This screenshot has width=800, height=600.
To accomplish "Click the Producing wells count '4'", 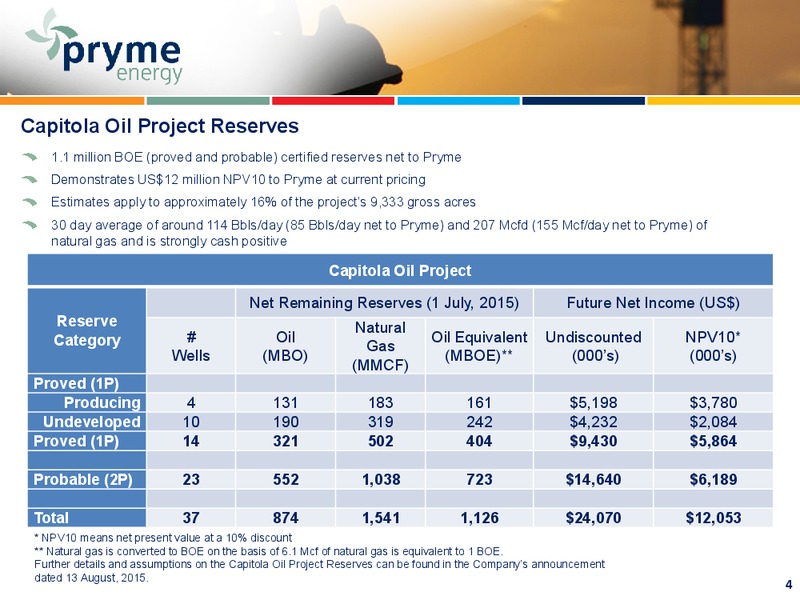I will click(191, 403).
